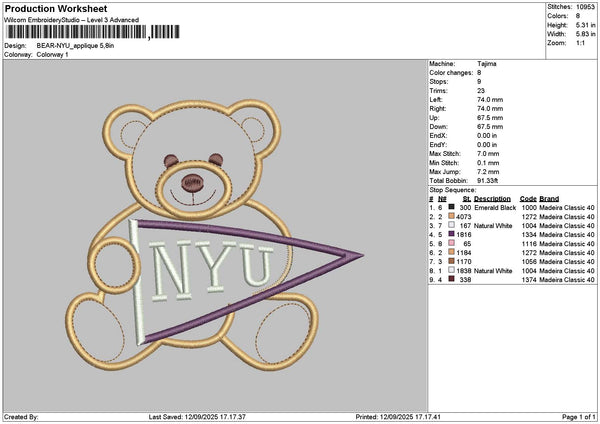
Task: Select the Zoom value '1:1'
Action: pos(580,43)
